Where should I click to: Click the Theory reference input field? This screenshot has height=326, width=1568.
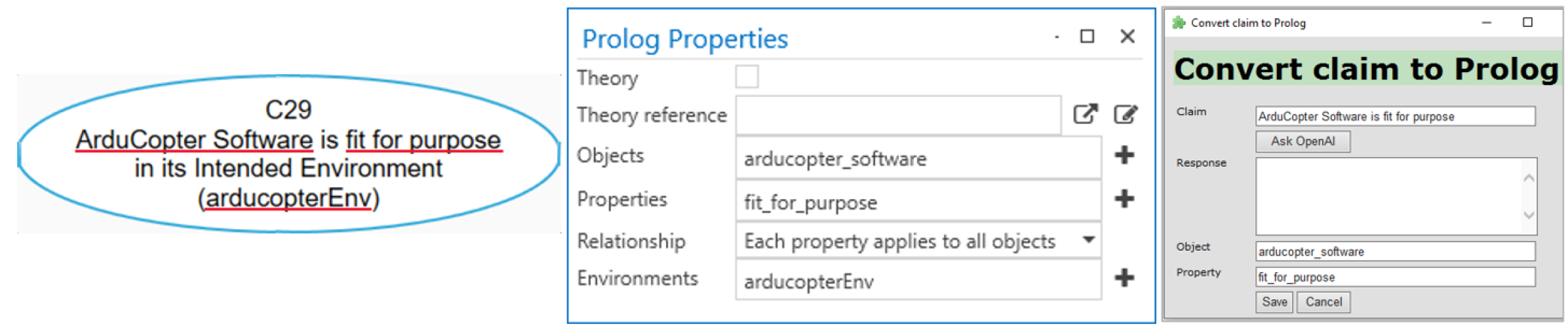[897, 115]
